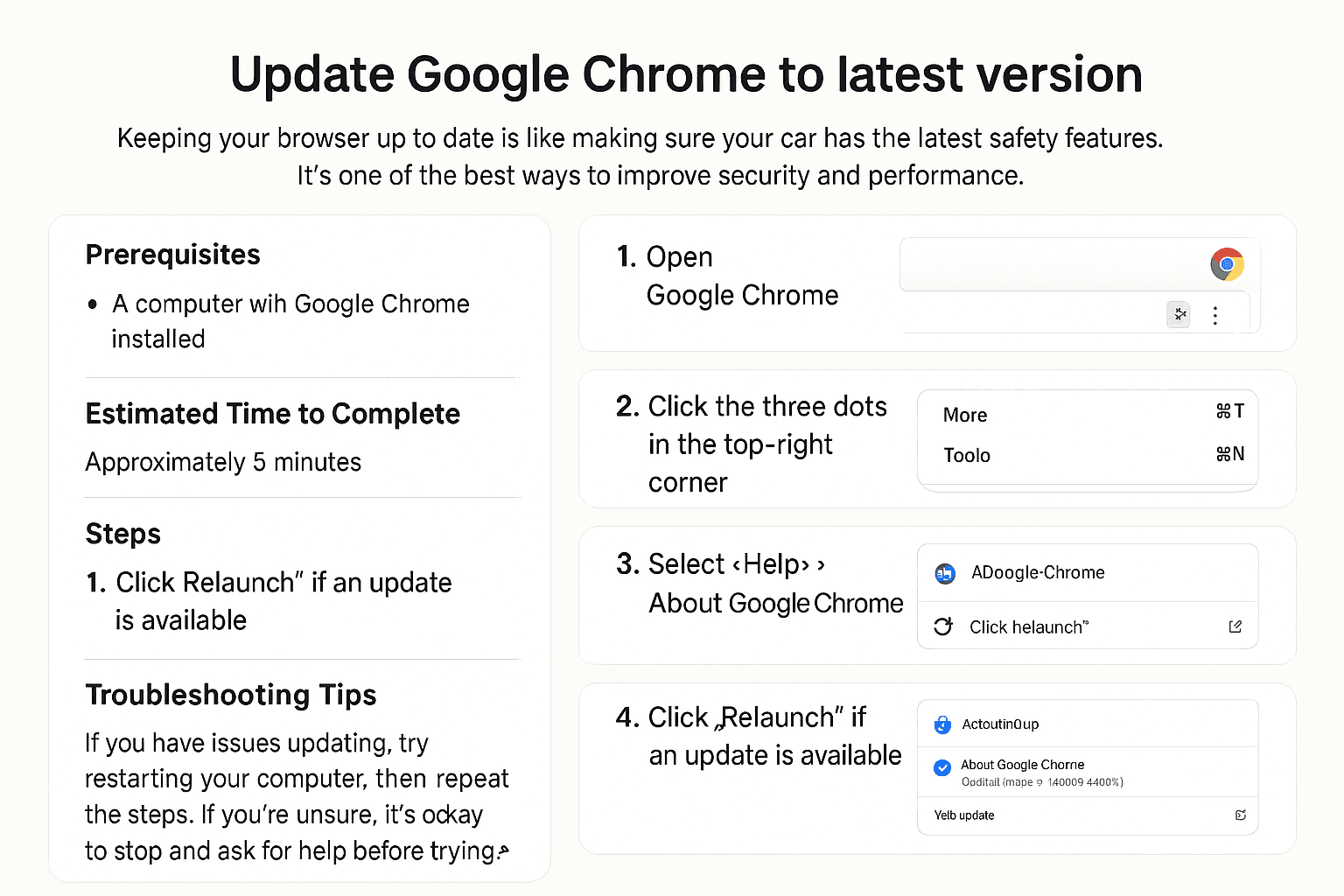
Task: Click the icon right of Yelb update
Action: 1240,815
